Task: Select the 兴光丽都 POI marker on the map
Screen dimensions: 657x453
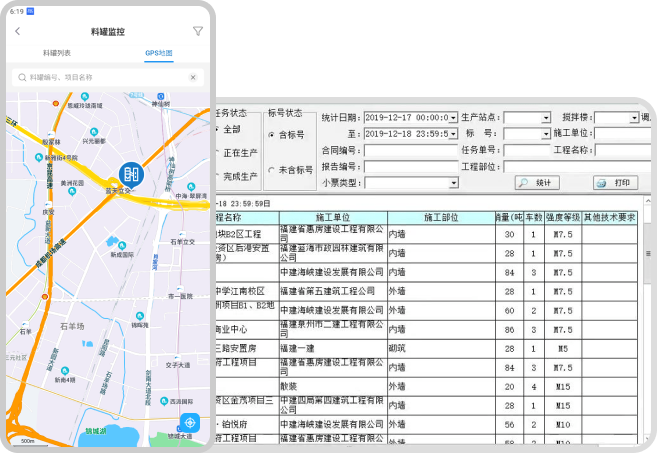Action: click(x=94, y=132)
